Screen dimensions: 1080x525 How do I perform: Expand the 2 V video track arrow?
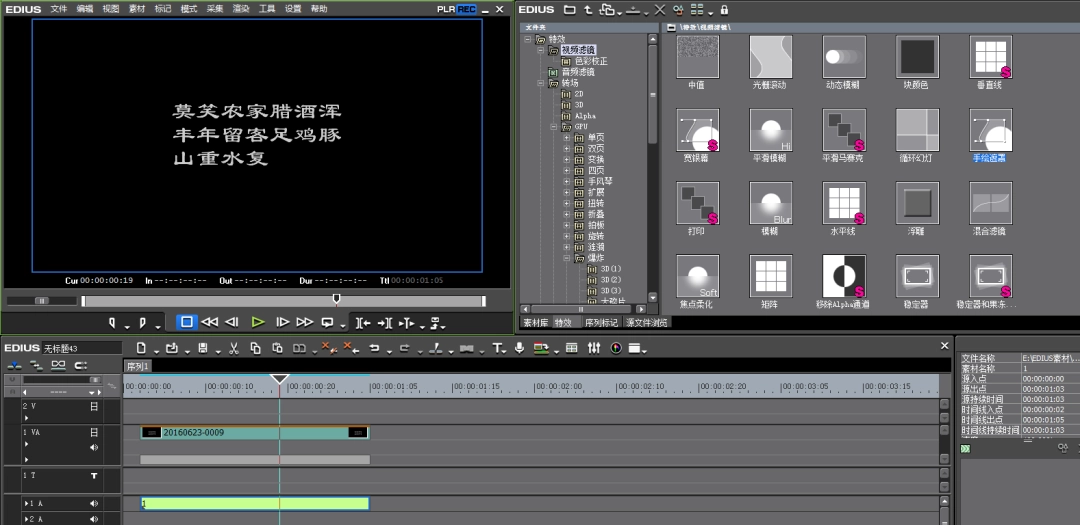(27, 418)
